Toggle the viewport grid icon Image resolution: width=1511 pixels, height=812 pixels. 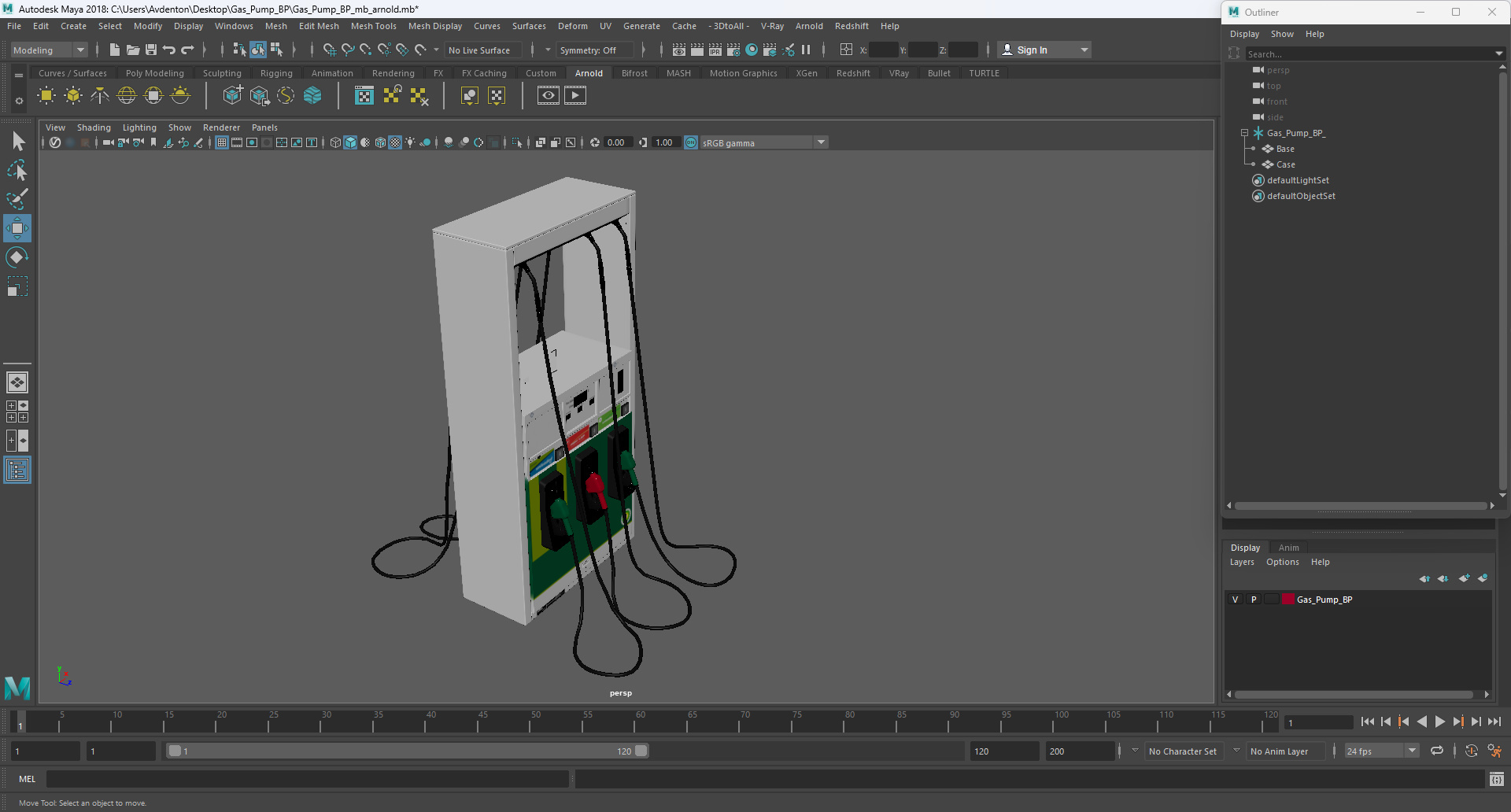coord(222,142)
